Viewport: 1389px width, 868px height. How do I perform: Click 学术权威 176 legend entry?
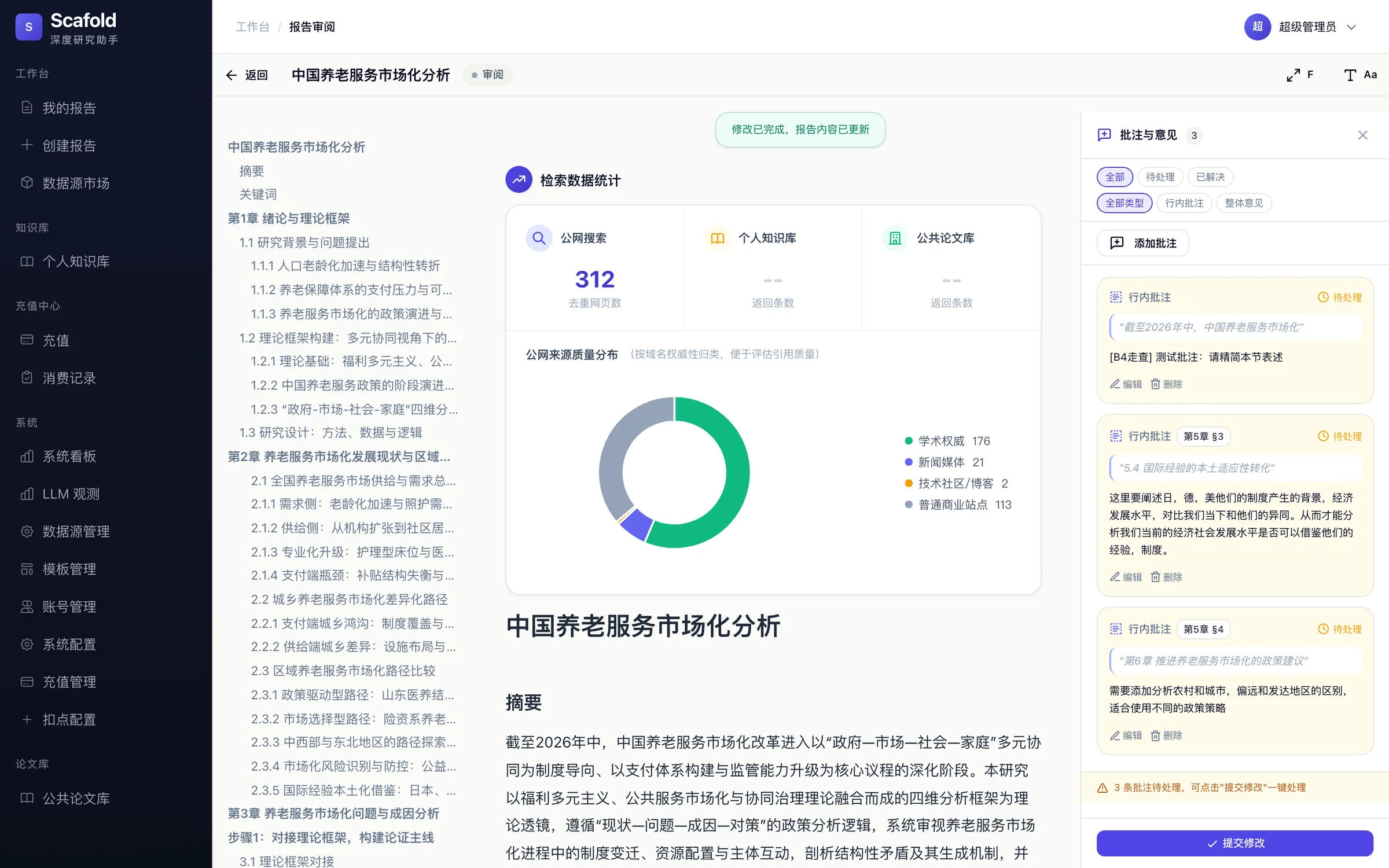[947, 442]
